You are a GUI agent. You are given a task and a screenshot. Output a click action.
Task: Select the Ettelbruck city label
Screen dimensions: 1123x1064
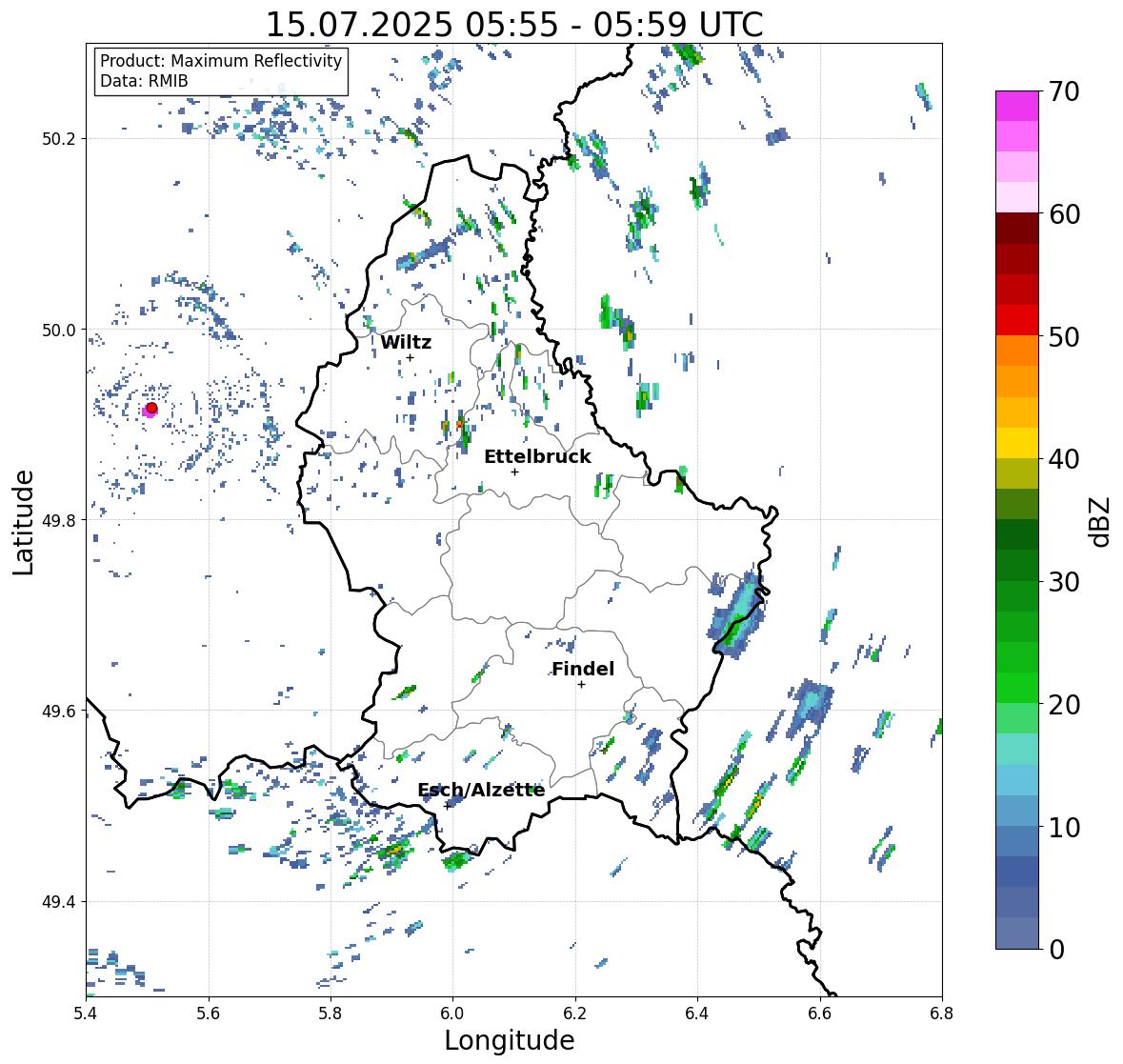538,457
